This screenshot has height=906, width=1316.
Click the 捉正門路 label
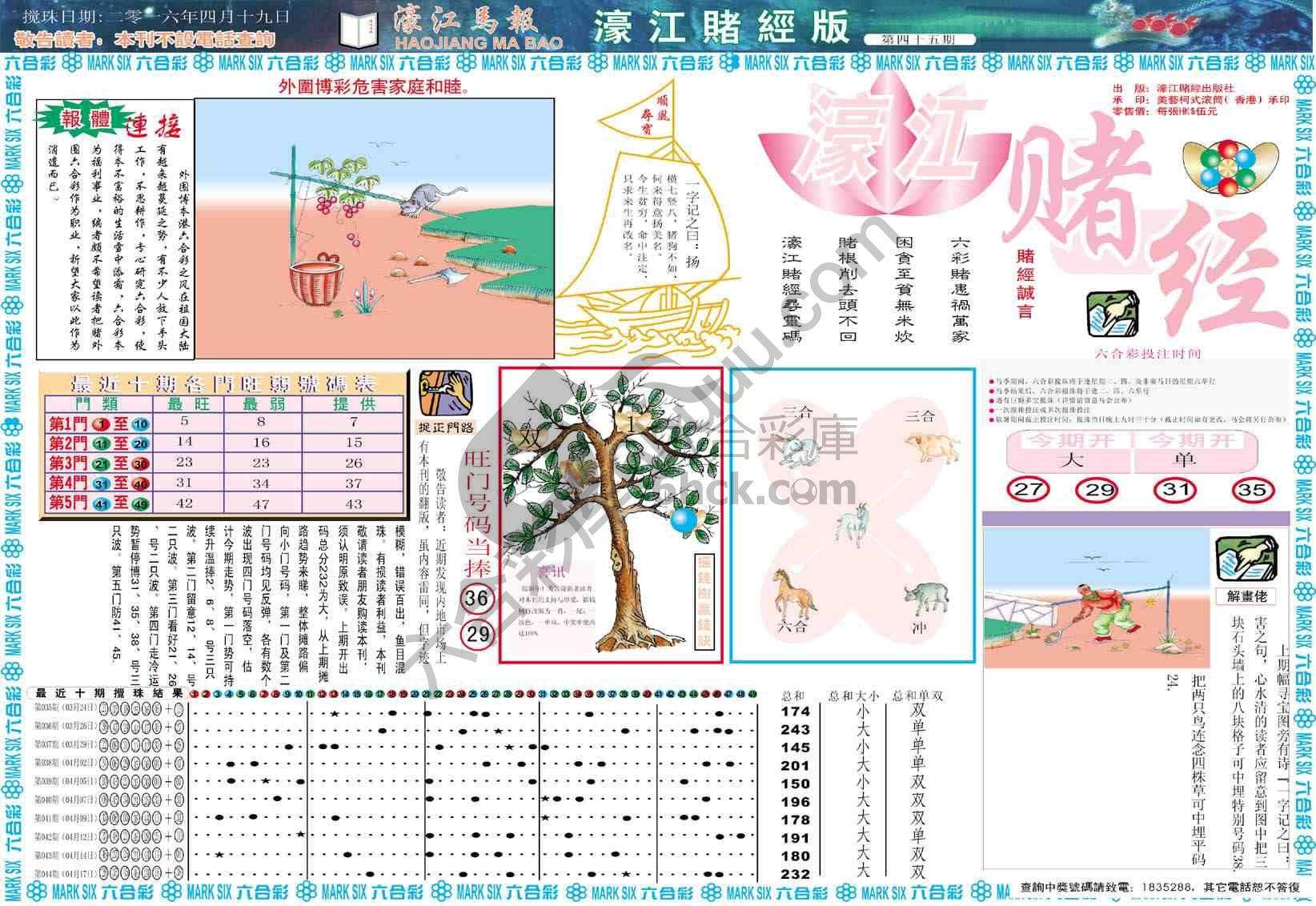pos(446,427)
